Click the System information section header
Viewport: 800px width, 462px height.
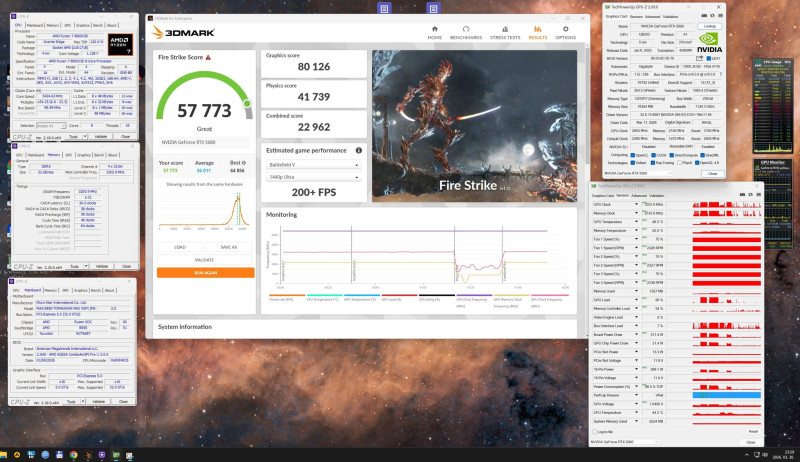tap(185, 327)
